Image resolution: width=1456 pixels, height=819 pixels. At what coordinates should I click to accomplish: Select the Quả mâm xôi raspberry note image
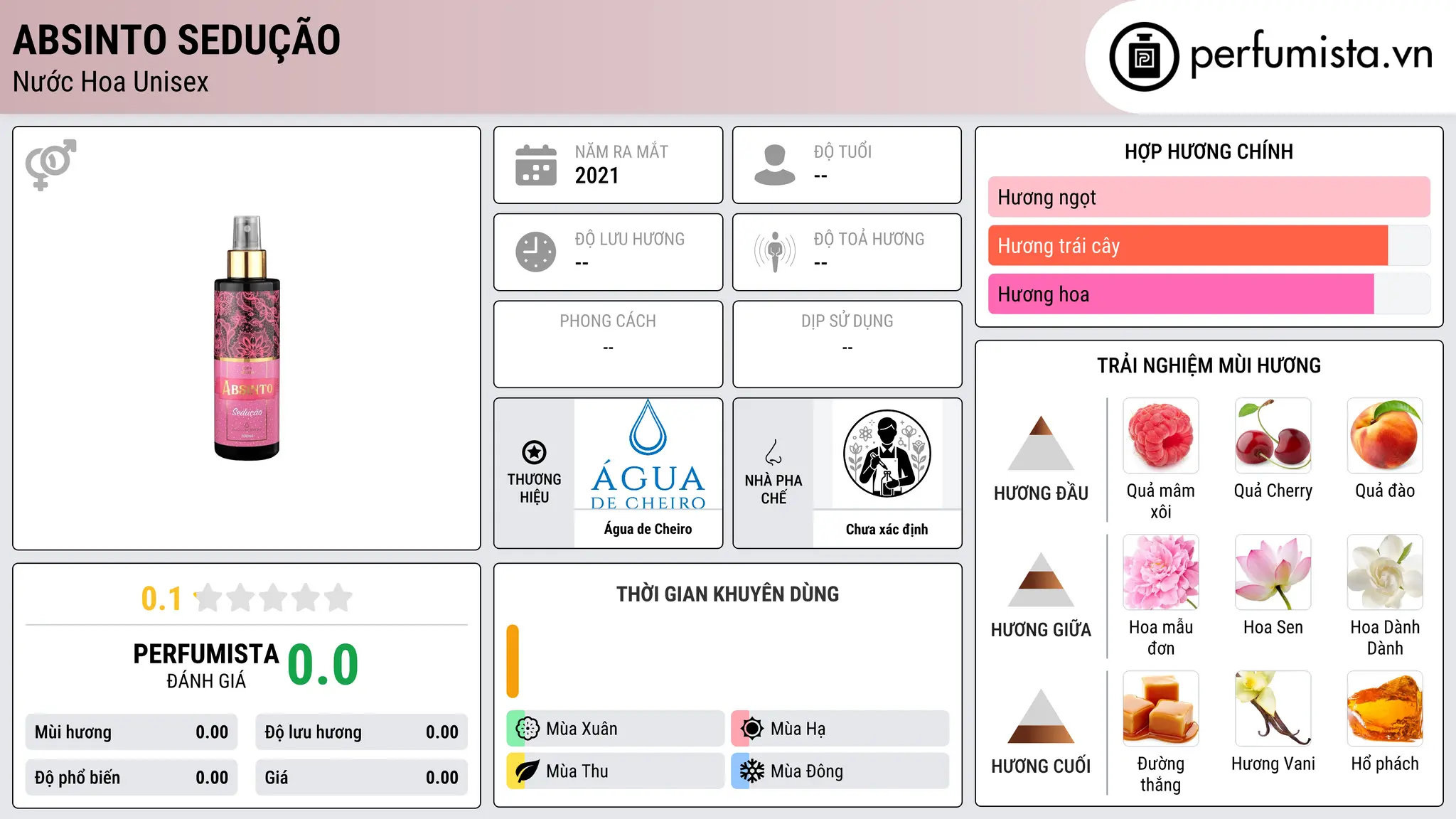point(1161,436)
